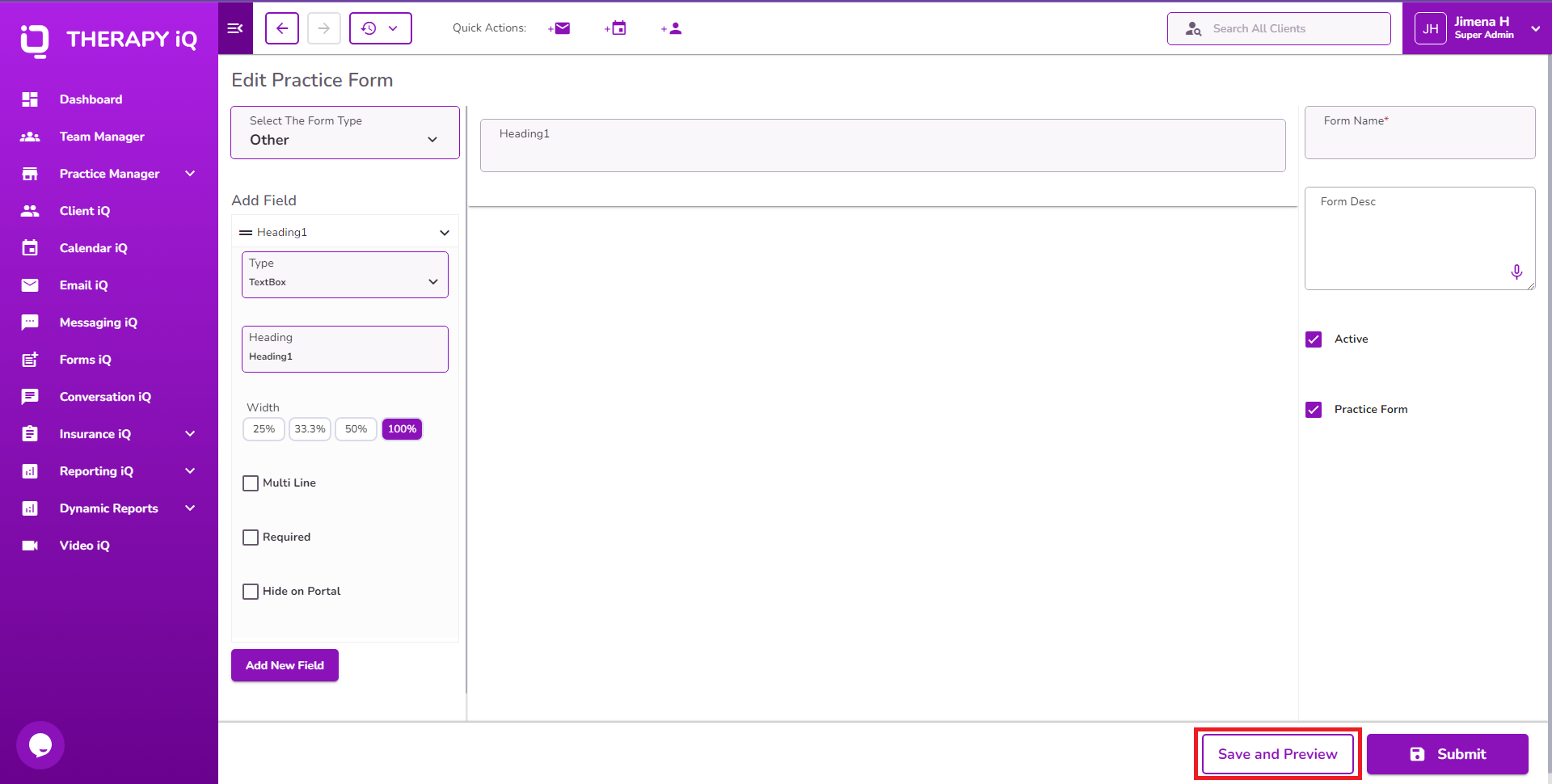Enable the Multi Line option
The image size is (1552, 784).
pyautogui.click(x=251, y=483)
